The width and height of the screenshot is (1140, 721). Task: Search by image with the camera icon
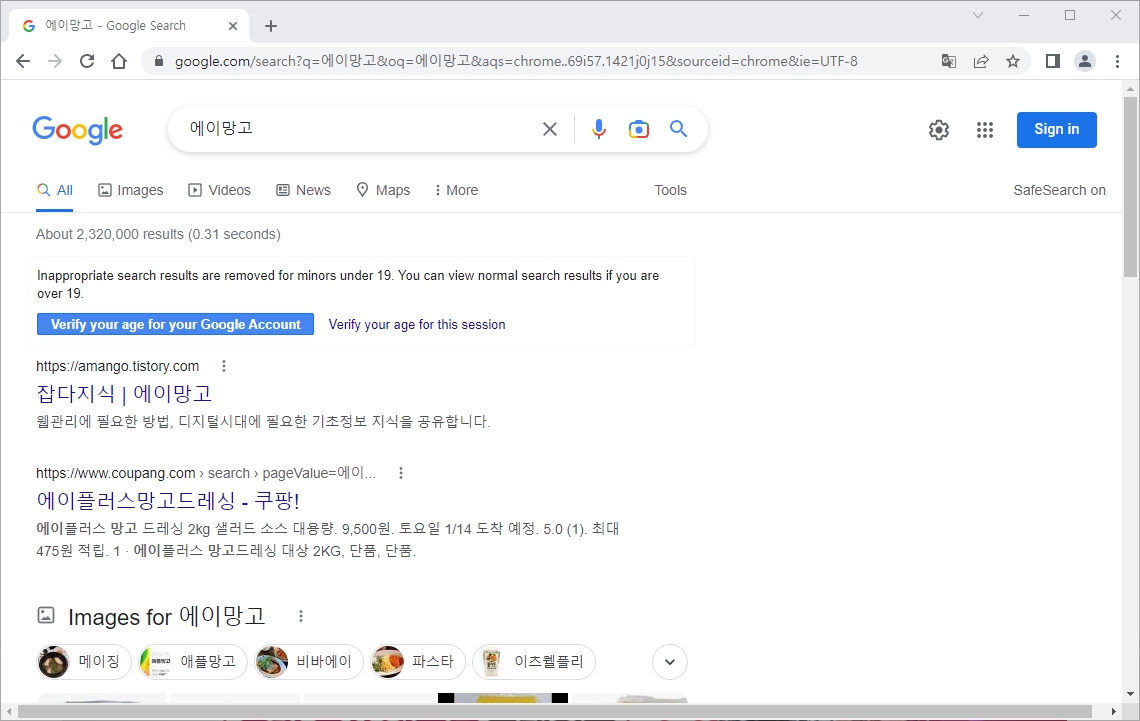pos(638,129)
